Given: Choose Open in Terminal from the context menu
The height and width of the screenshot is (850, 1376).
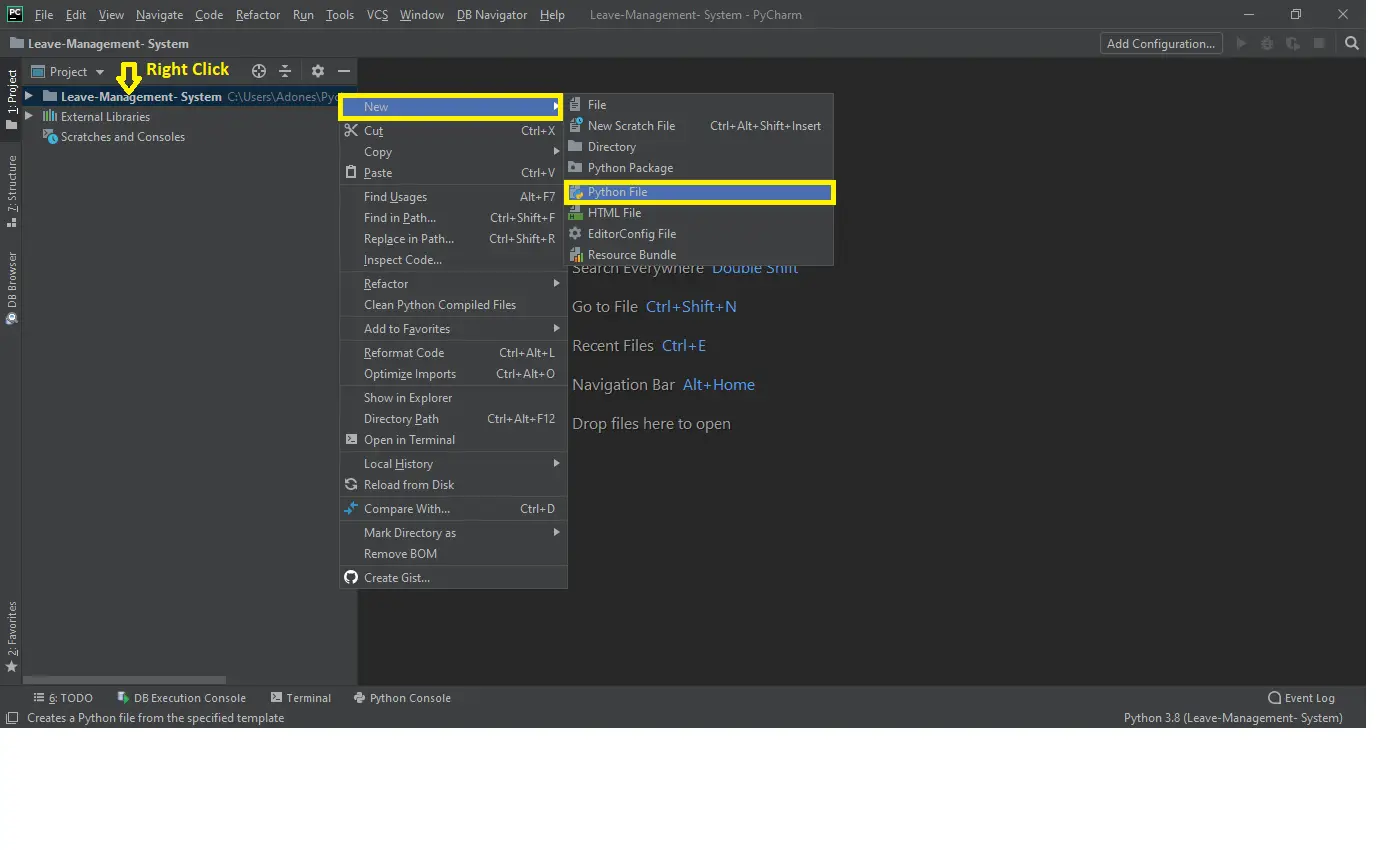Looking at the screenshot, I should [x=409, y=439].
